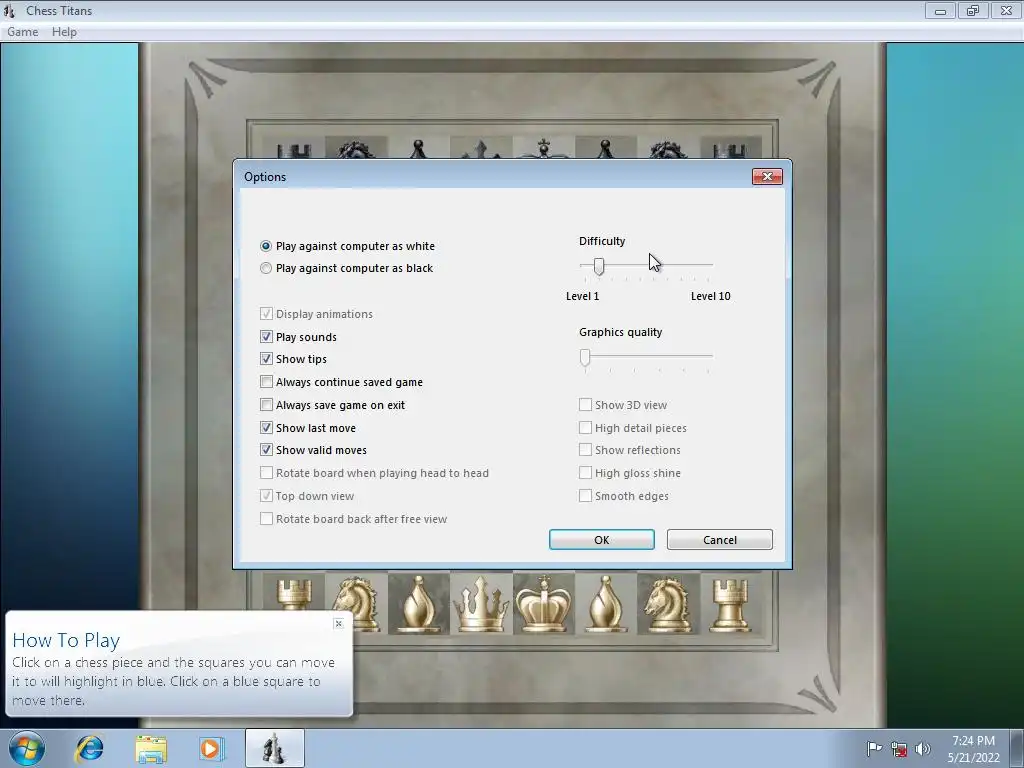Dismiss the How To Play tip
The image size is (1024, 768).
[338, 624]
